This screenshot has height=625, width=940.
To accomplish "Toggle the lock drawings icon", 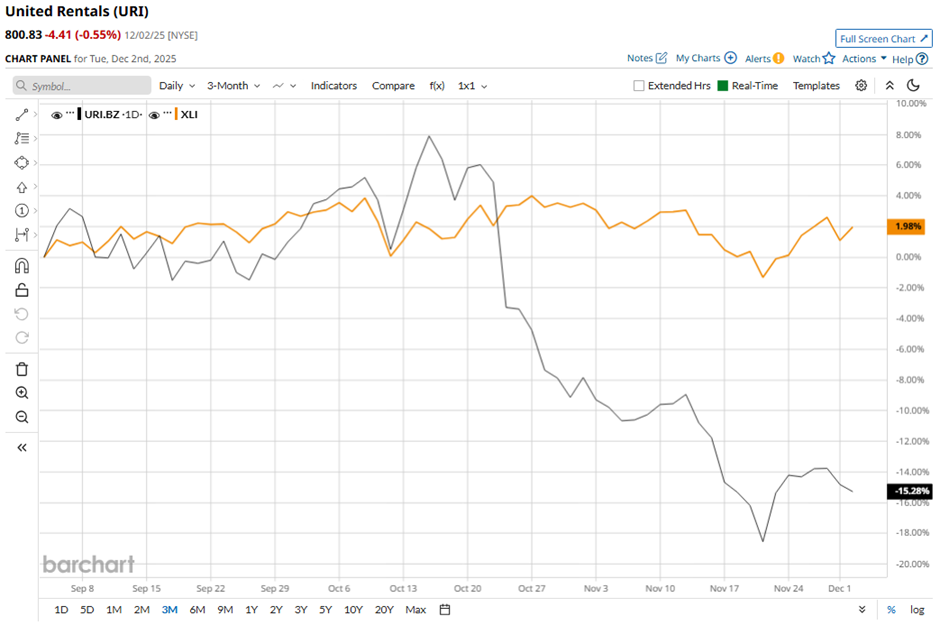I will (x=22, y=290).
